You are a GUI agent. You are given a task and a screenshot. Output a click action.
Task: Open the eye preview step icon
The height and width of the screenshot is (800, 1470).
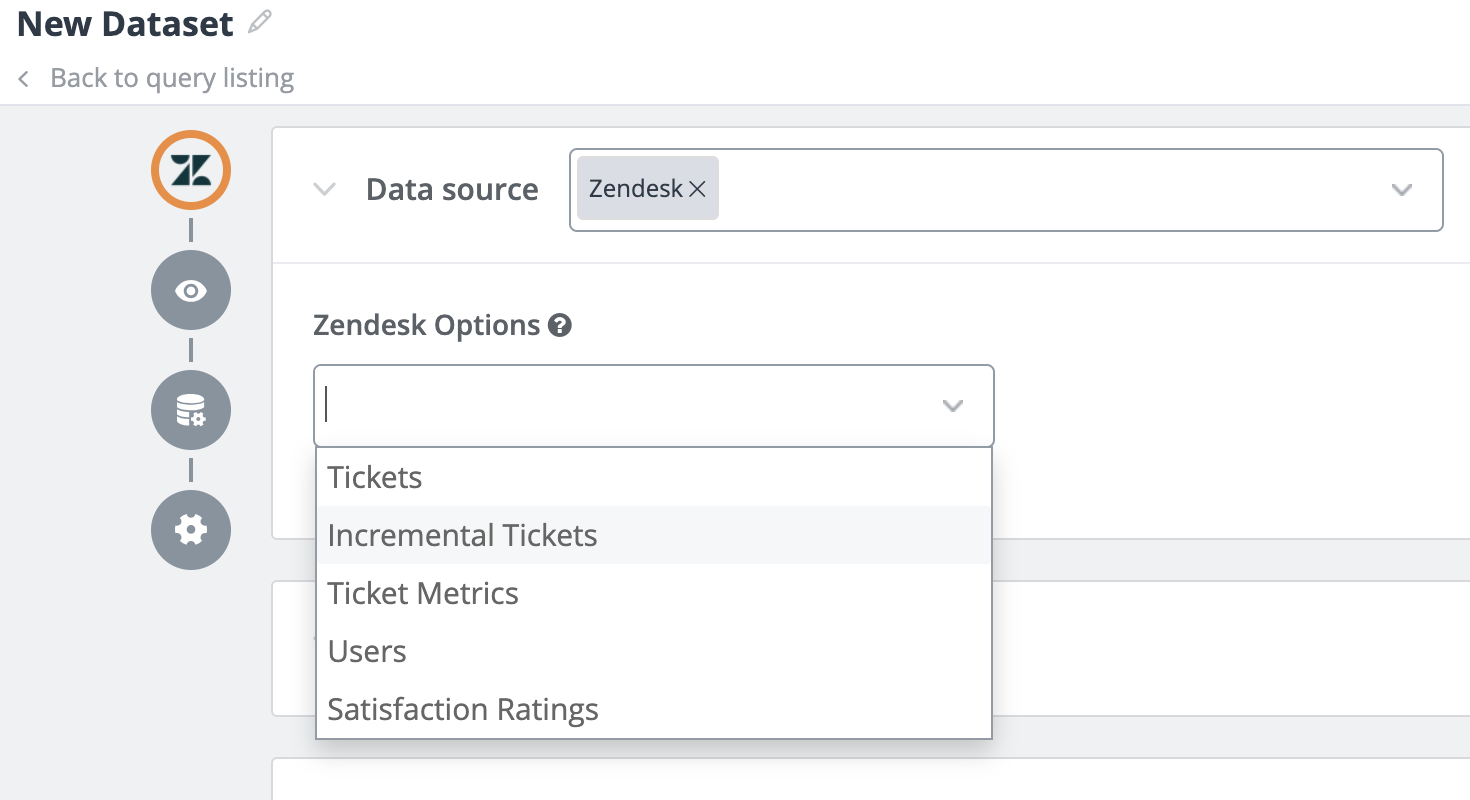pos(191,290)
